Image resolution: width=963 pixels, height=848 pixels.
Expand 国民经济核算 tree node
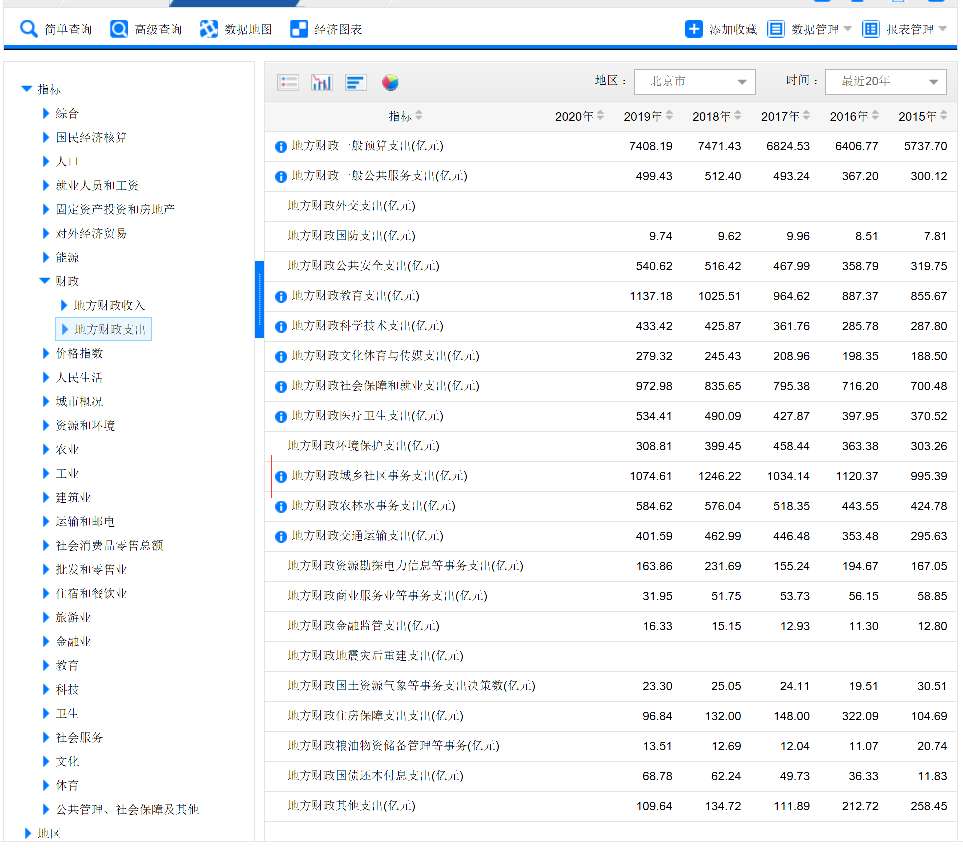[x=45, y=137]
